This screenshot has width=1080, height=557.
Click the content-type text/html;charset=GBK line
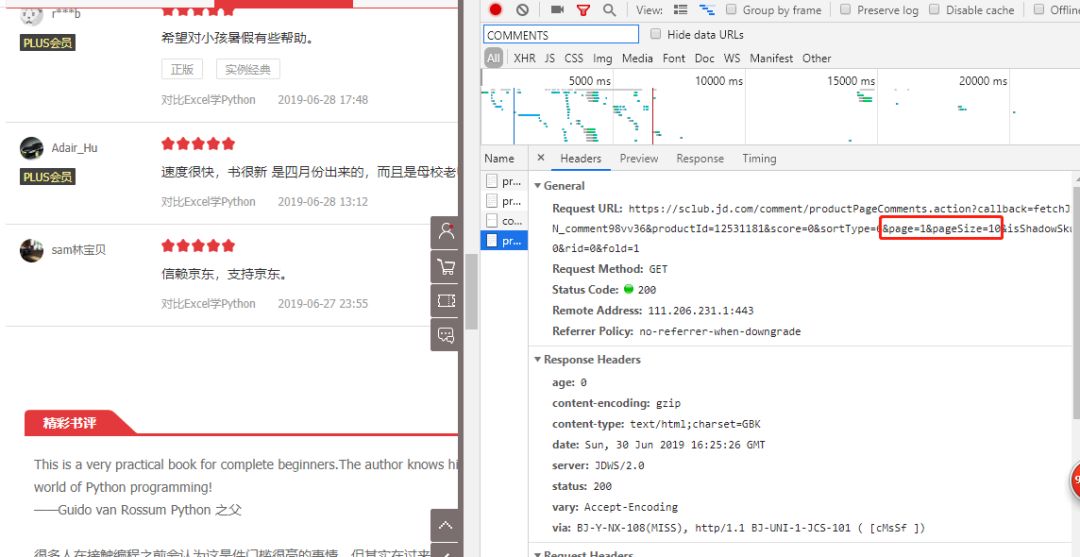click(656, 424)
